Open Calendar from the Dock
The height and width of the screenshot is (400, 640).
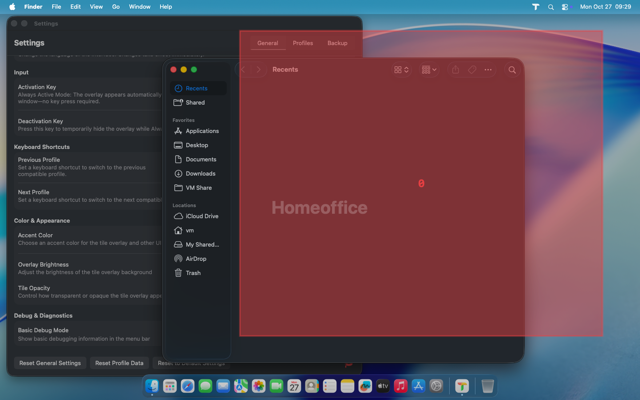(x=294, y=386)
